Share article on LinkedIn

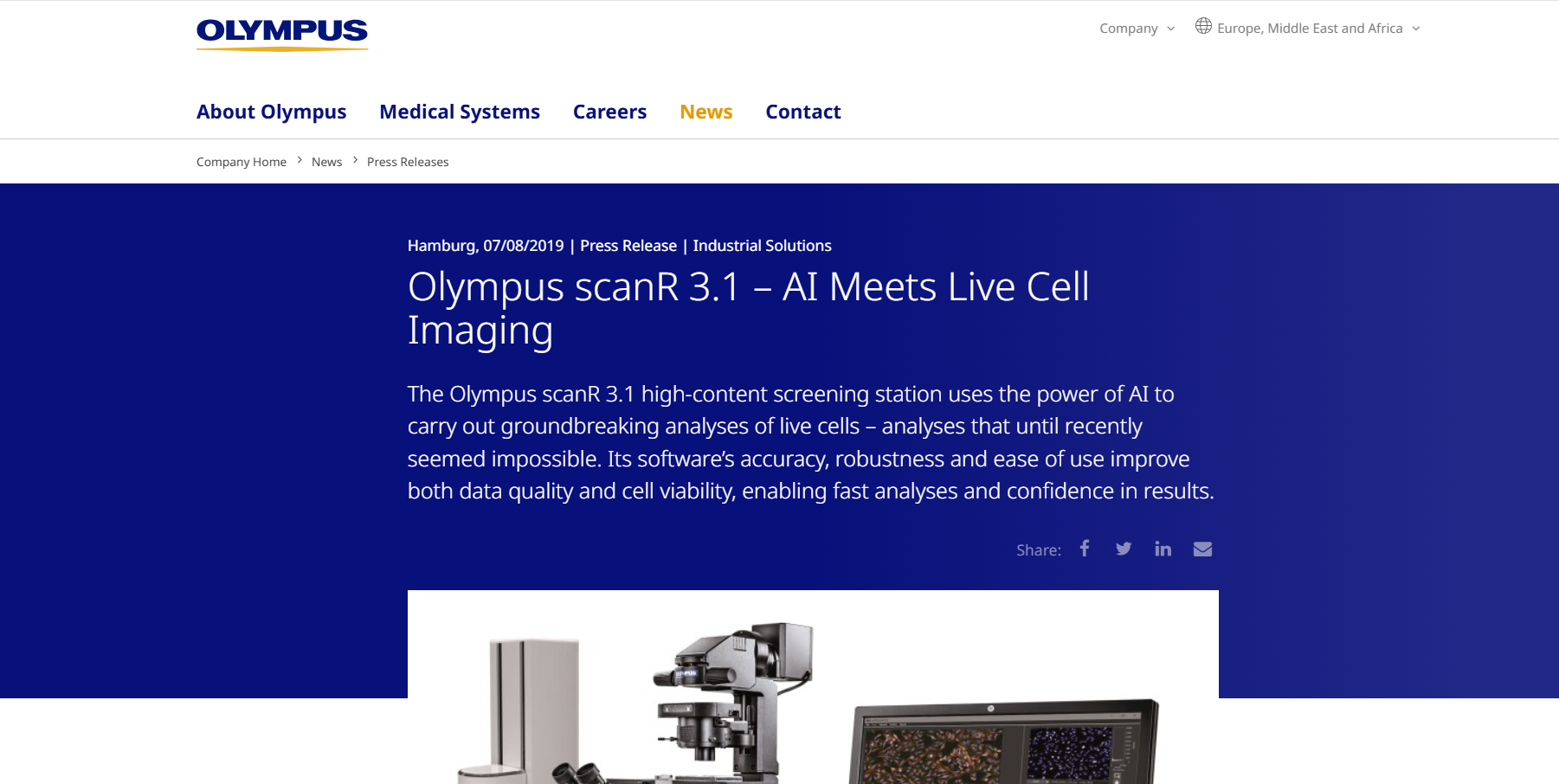1163,549
